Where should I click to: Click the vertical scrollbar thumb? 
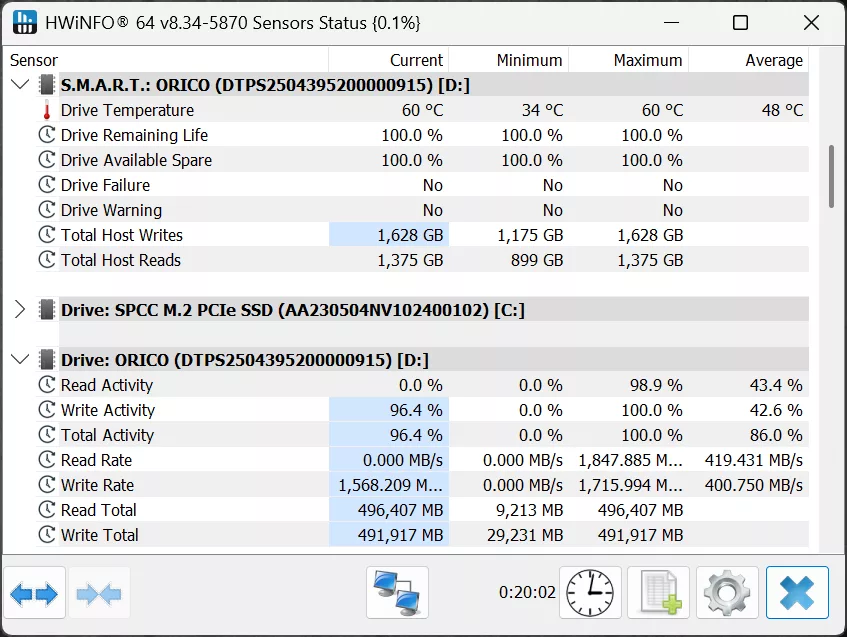click(831, 177)
